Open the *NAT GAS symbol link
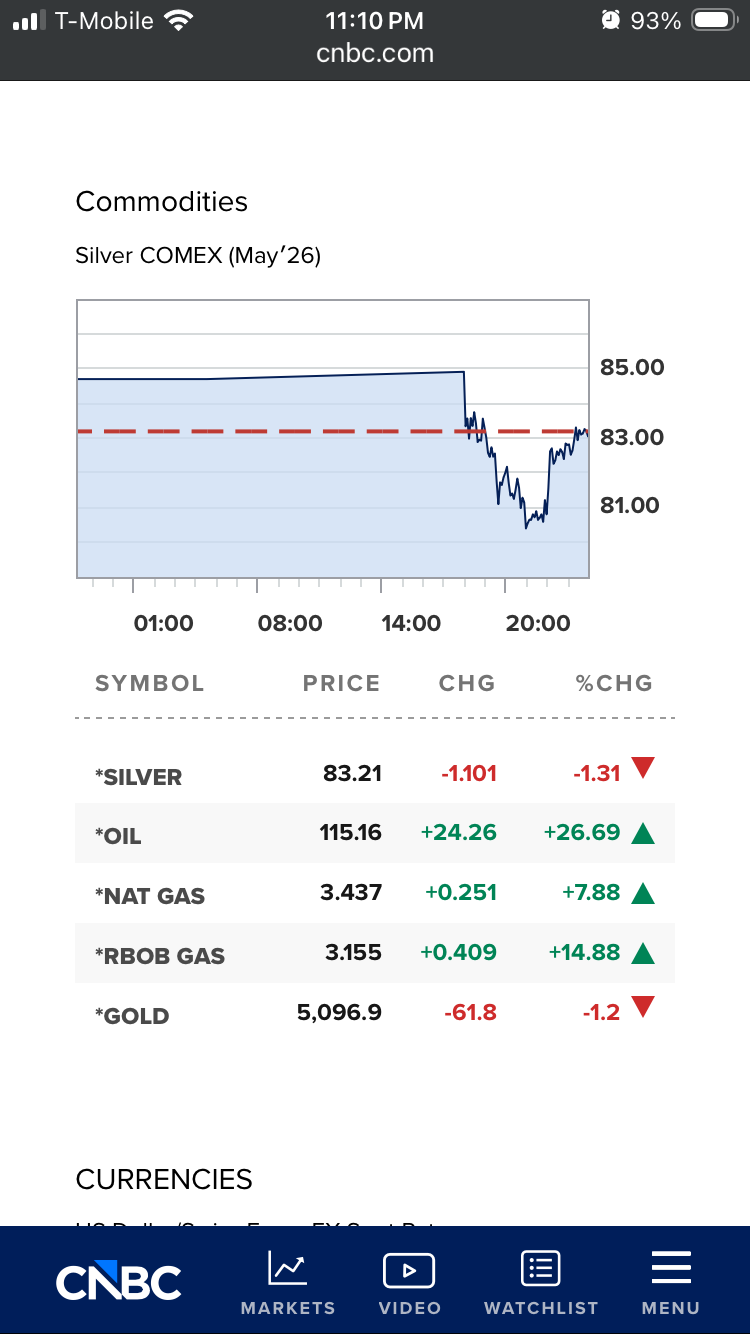The height and width of the screenshot is (1334, 750). pyautogui.click(x=150, y=896)
